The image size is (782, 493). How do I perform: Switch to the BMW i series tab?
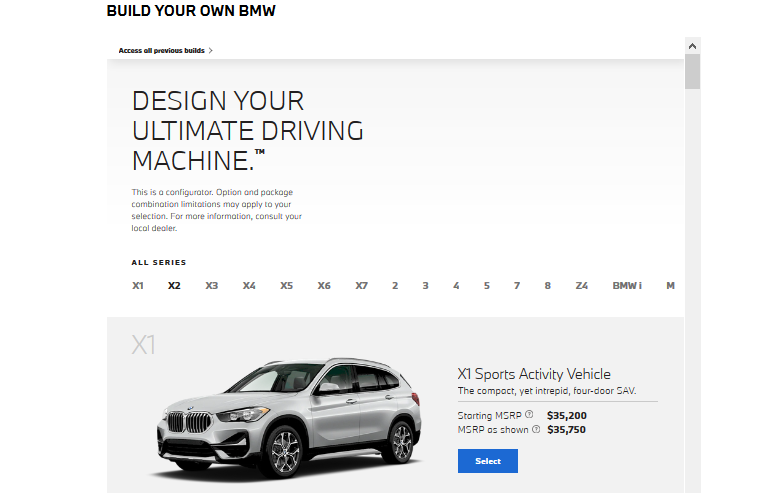point(627,286)
